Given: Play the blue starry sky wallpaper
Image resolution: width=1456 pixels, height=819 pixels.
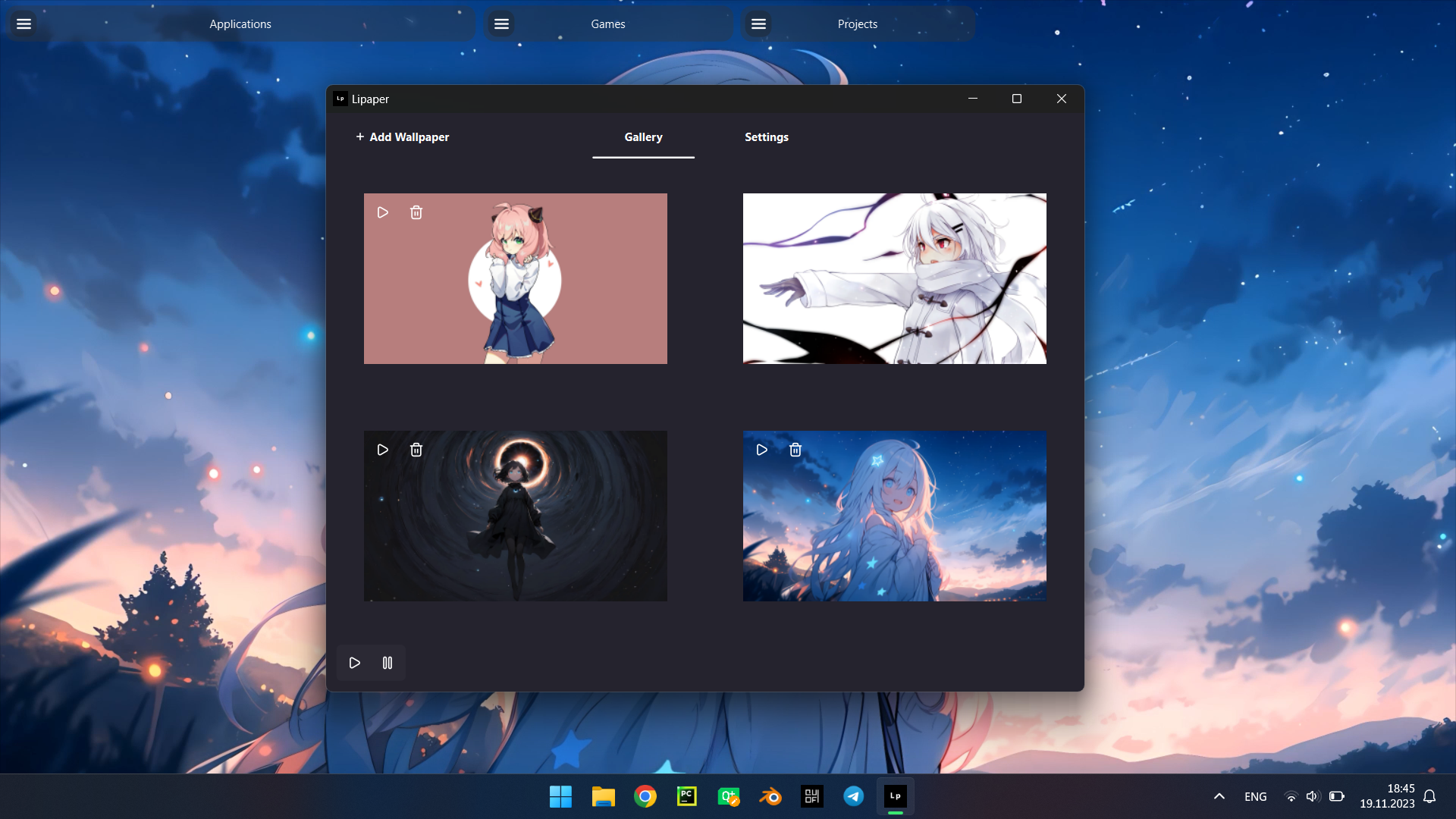Looking at the screenshot, I should pos(762,450).
